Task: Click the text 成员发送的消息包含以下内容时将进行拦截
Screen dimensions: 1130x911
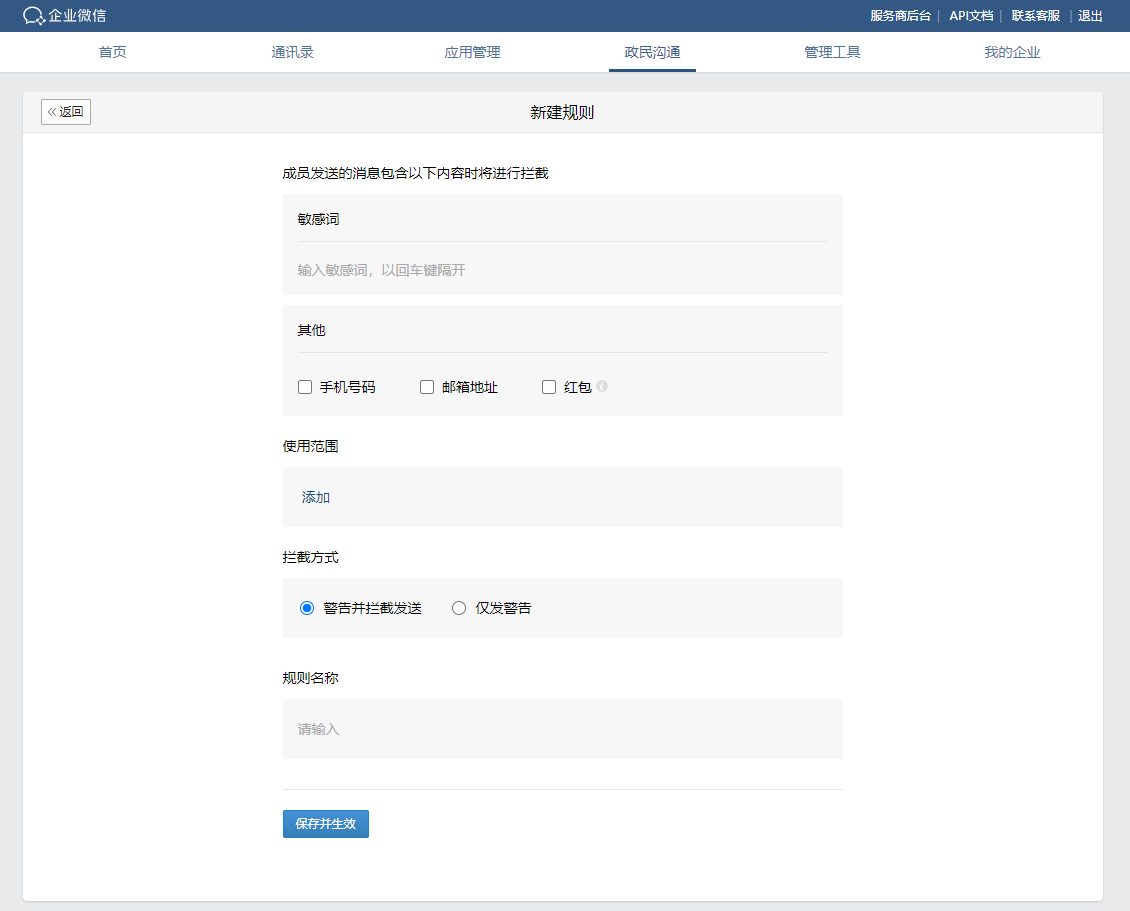Action: click(x=415, y=173)
